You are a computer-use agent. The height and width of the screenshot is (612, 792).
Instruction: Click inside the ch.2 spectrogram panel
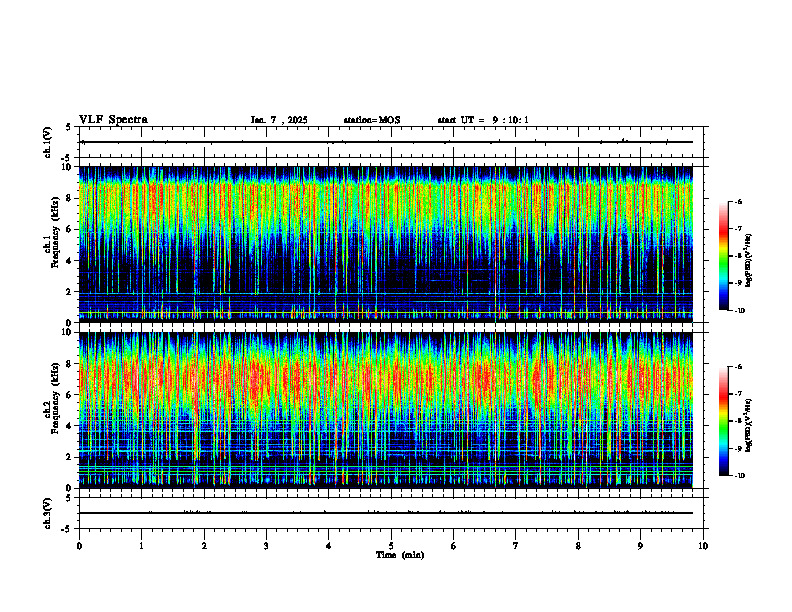click(x=386, y=410)
